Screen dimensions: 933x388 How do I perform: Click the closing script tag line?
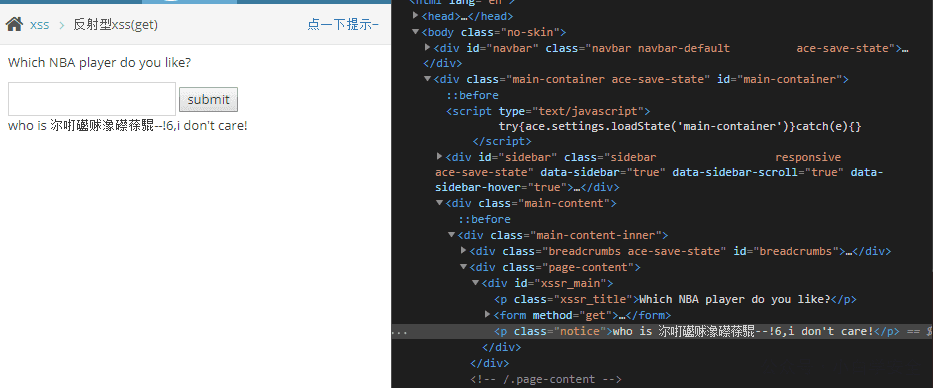[502, 142]
